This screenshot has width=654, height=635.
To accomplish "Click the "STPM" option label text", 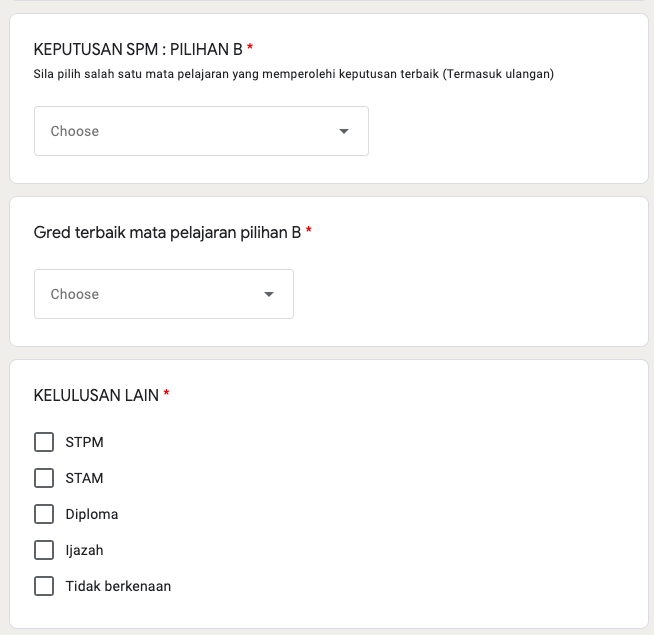I will tap(84, 442).
